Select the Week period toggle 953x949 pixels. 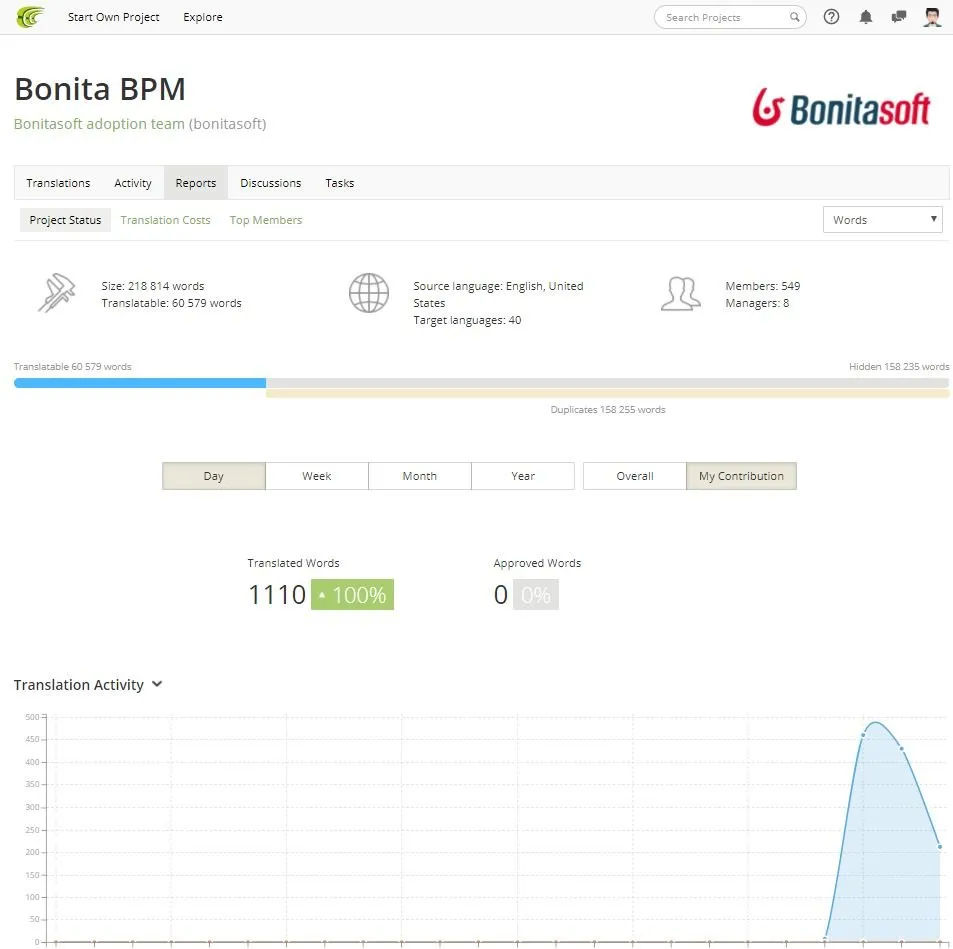pyautogui.click(x=317, y=476)
